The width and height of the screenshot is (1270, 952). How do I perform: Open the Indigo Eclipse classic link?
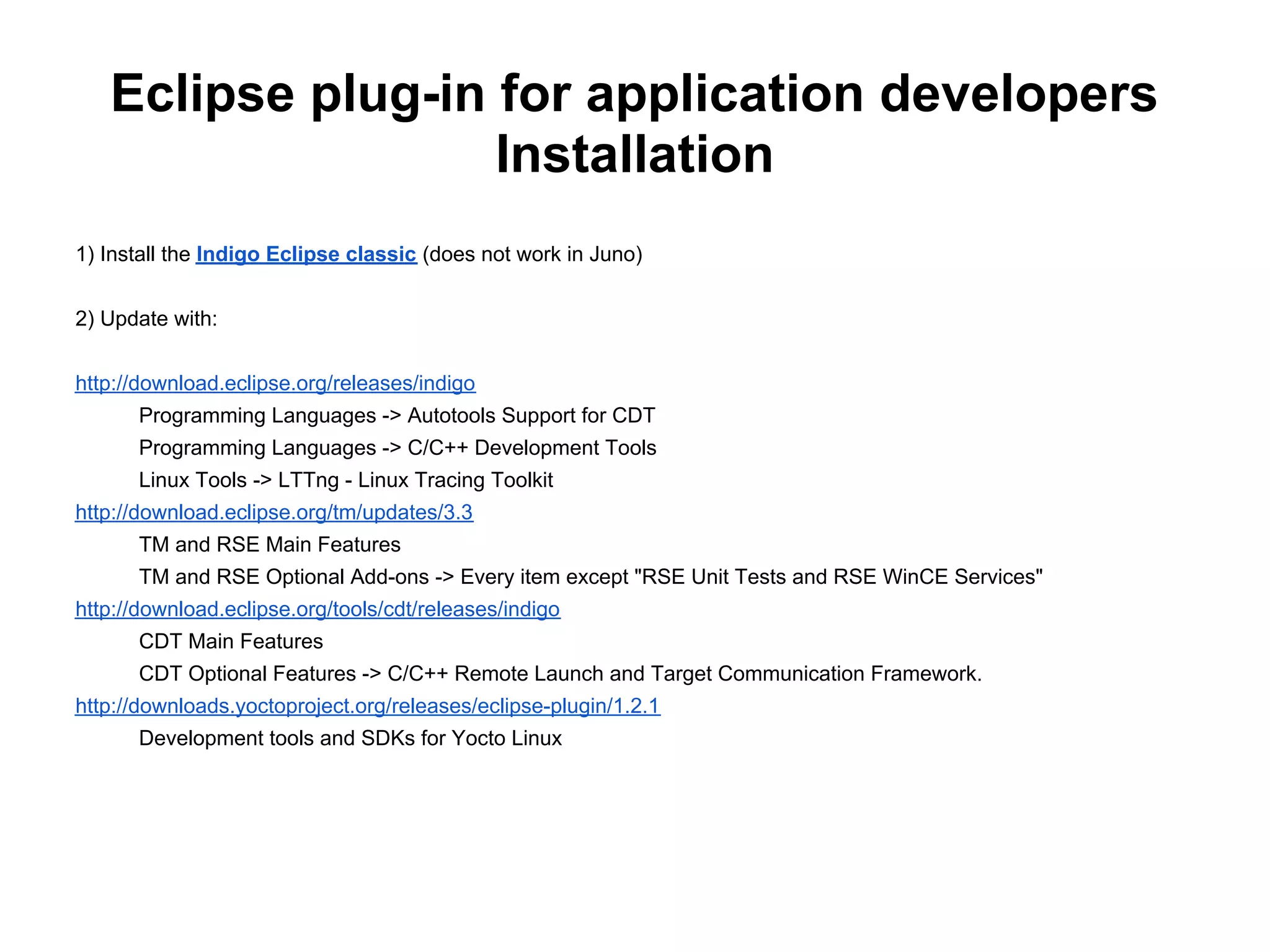click(306, 255)
